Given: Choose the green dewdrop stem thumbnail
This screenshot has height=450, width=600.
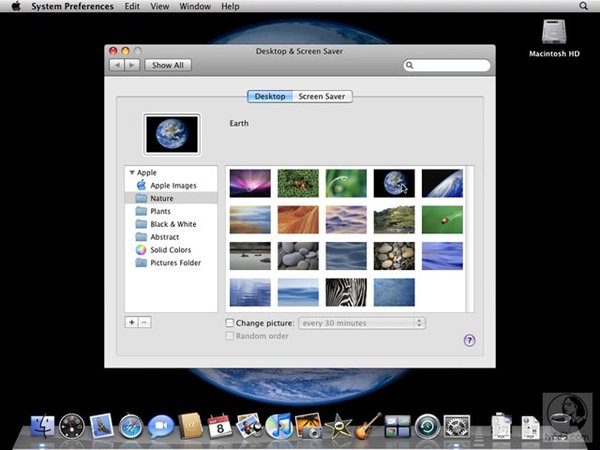Looking at the screenshot, I should pyautogui.click(x=346, y=183).
